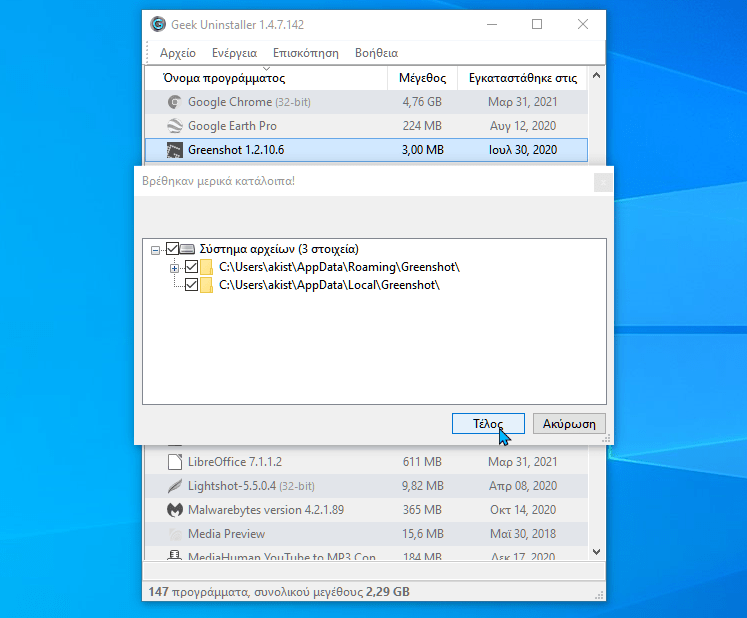
Task: Select the C:\Users\akist\AppData\Roaming\Greenshot\ path
Action: click(x=339, y=267)
